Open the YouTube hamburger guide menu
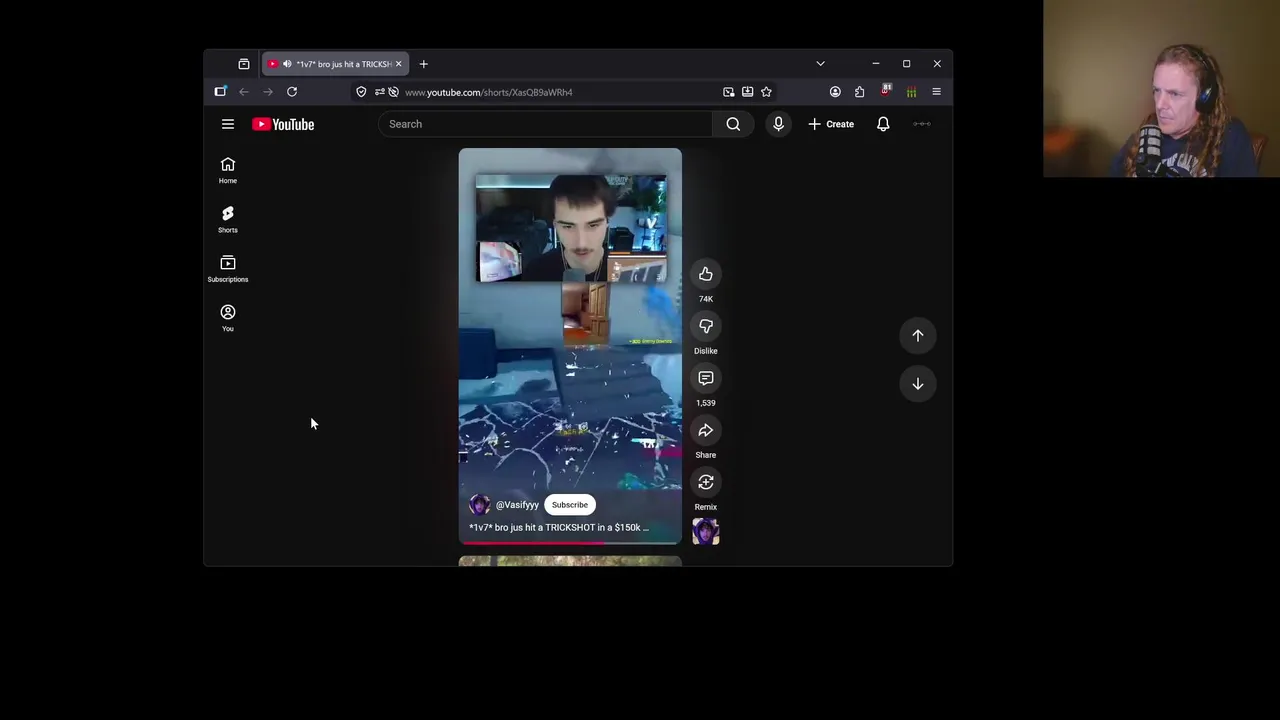Viewport: 1280px width, 720px height. (x=228, y=124)
